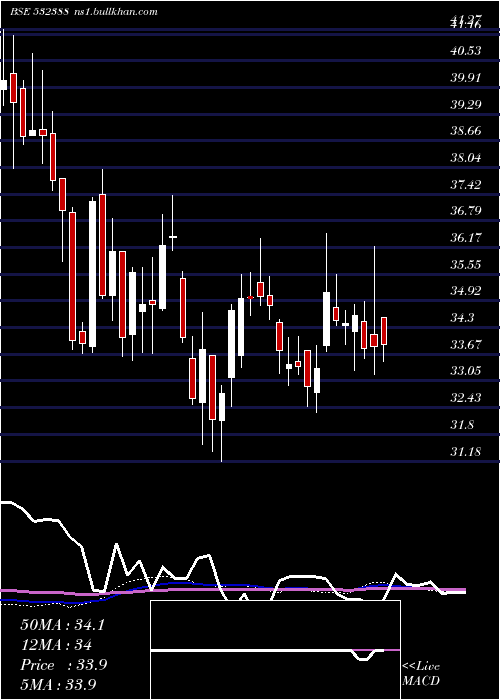The height and width of the screenshot is (700, 500).
Task: Click the MACD histogram panel
Action: point(275,650)
